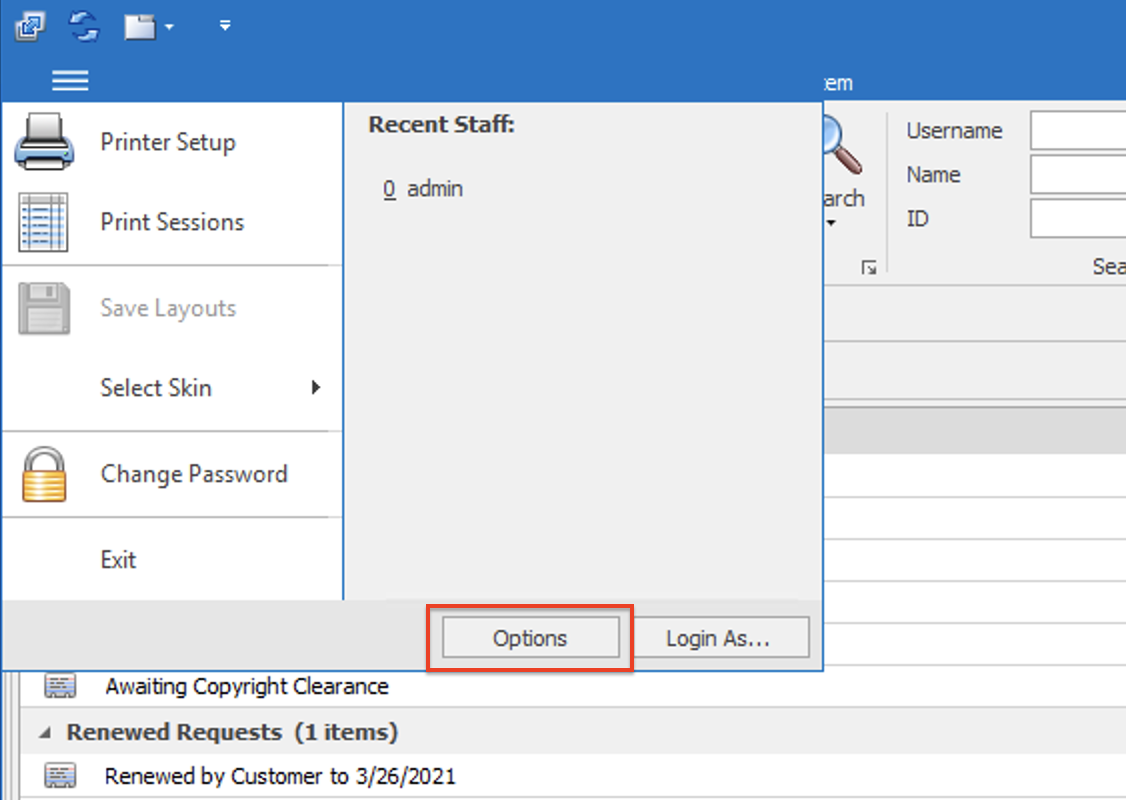Expand the Select Skin submenu arrow
The image size is (1126, 800).
(315, 388)
